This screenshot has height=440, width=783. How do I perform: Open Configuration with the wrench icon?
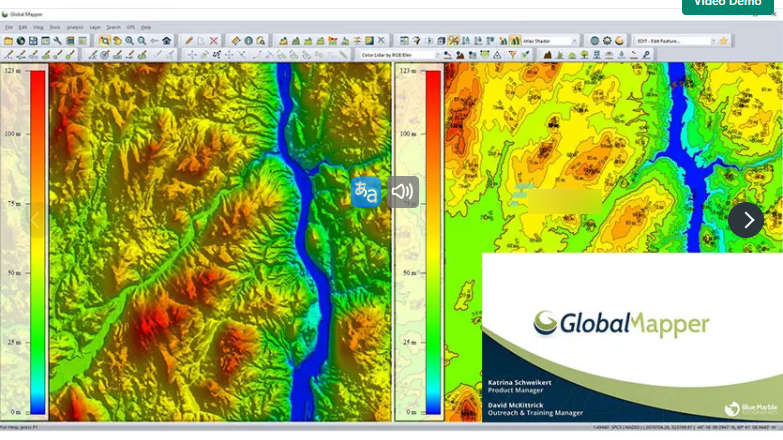click(57, 41)
